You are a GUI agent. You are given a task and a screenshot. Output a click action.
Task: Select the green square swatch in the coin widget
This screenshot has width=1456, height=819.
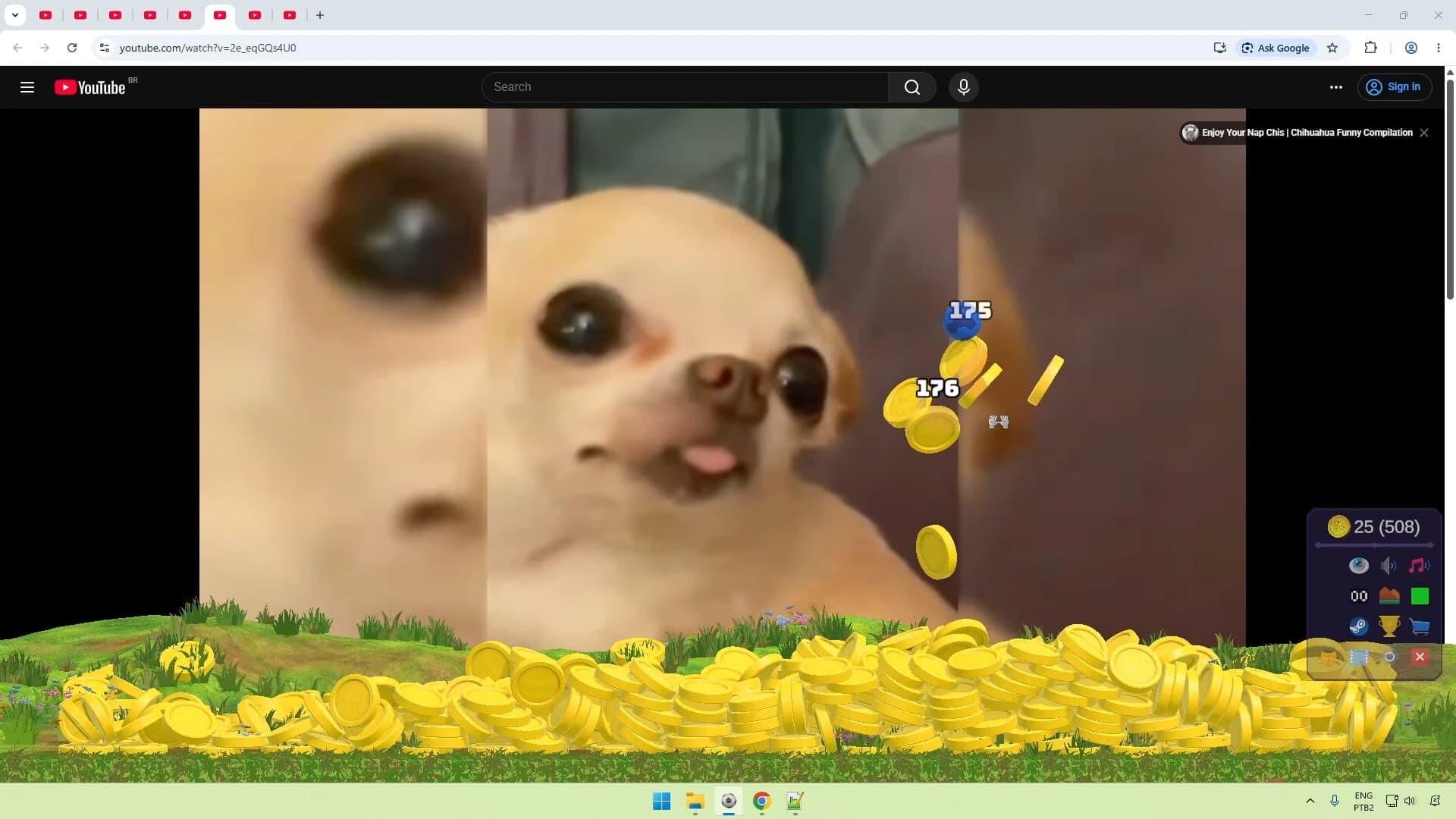tap(1420, 596)
